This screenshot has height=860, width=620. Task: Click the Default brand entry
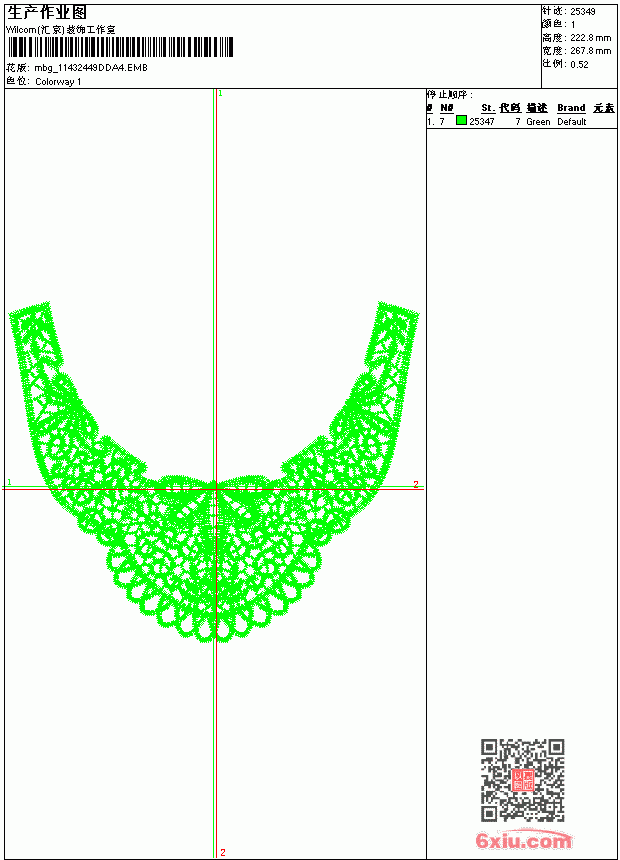click(x=572, y=122)
